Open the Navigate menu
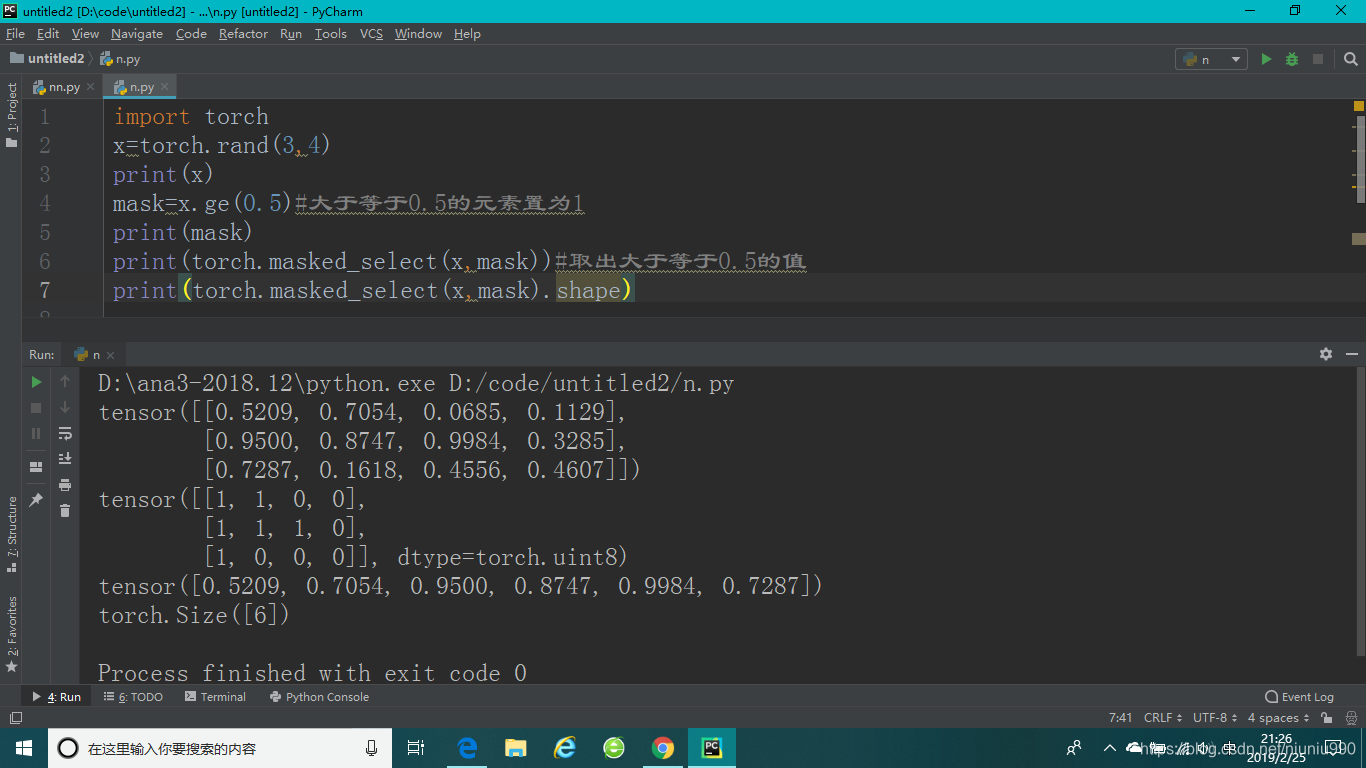Viewport: 1366px width, 768px height. pos(137,33)
